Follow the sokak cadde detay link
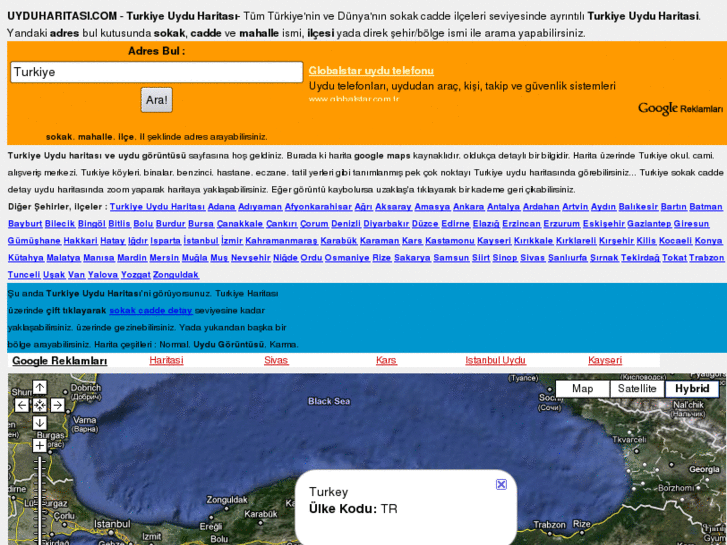Screen dimensions: 727x545 tap(151, 310)
